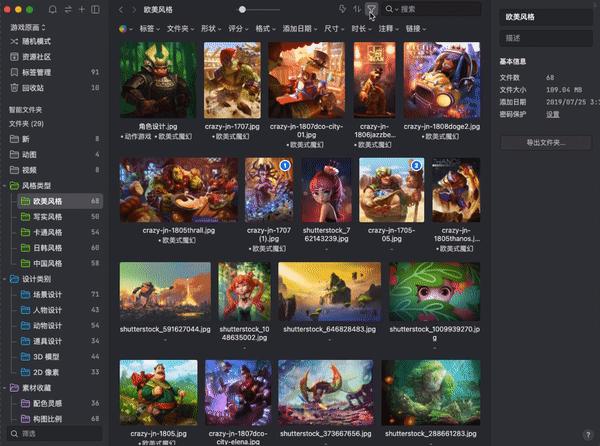Image resolution: width=600 pixels, height=446 pixels.
Task: Open the 文件夹 filter dropdown
Action: tap(180, 29)
